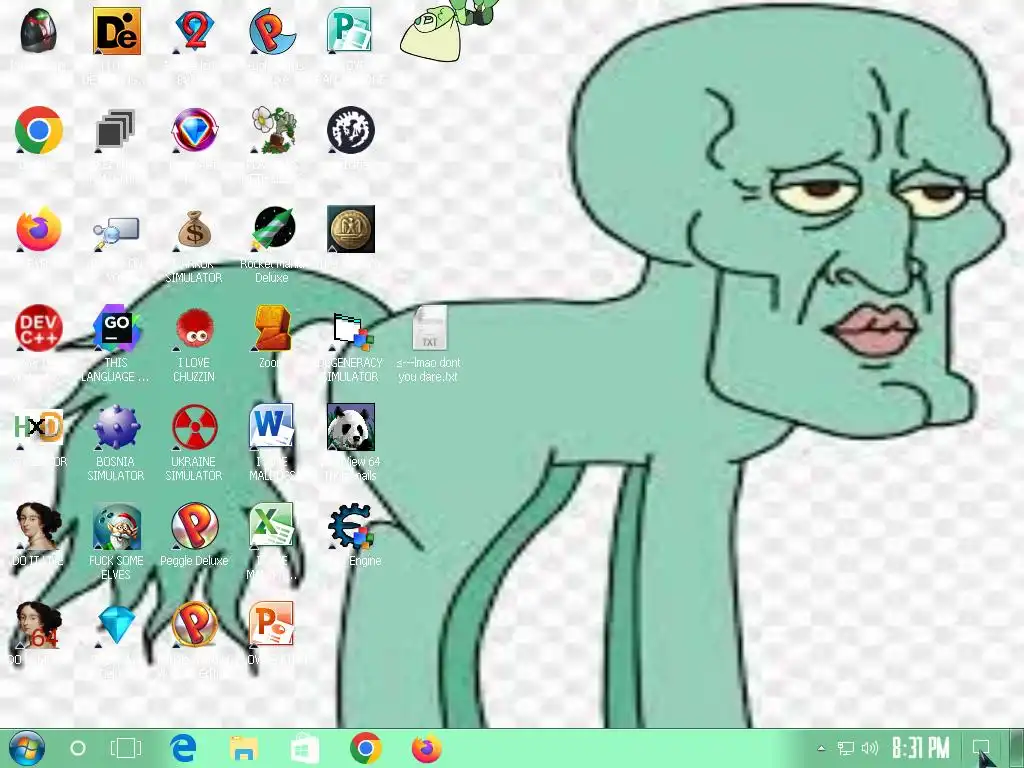The image size is (1024, 768).
Task: Open the DEGENERACY SIMULATOR shortcut
Action: (351, 330)
